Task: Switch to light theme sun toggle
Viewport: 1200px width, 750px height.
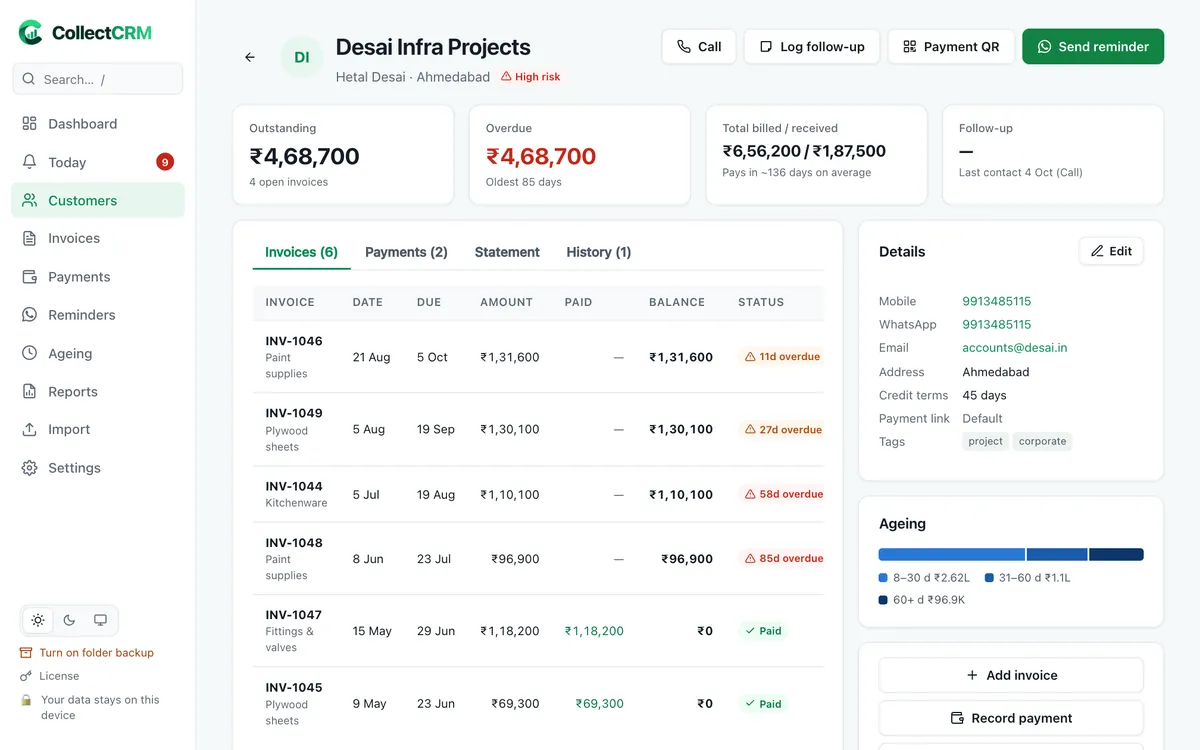Action: tap(38, 620)
